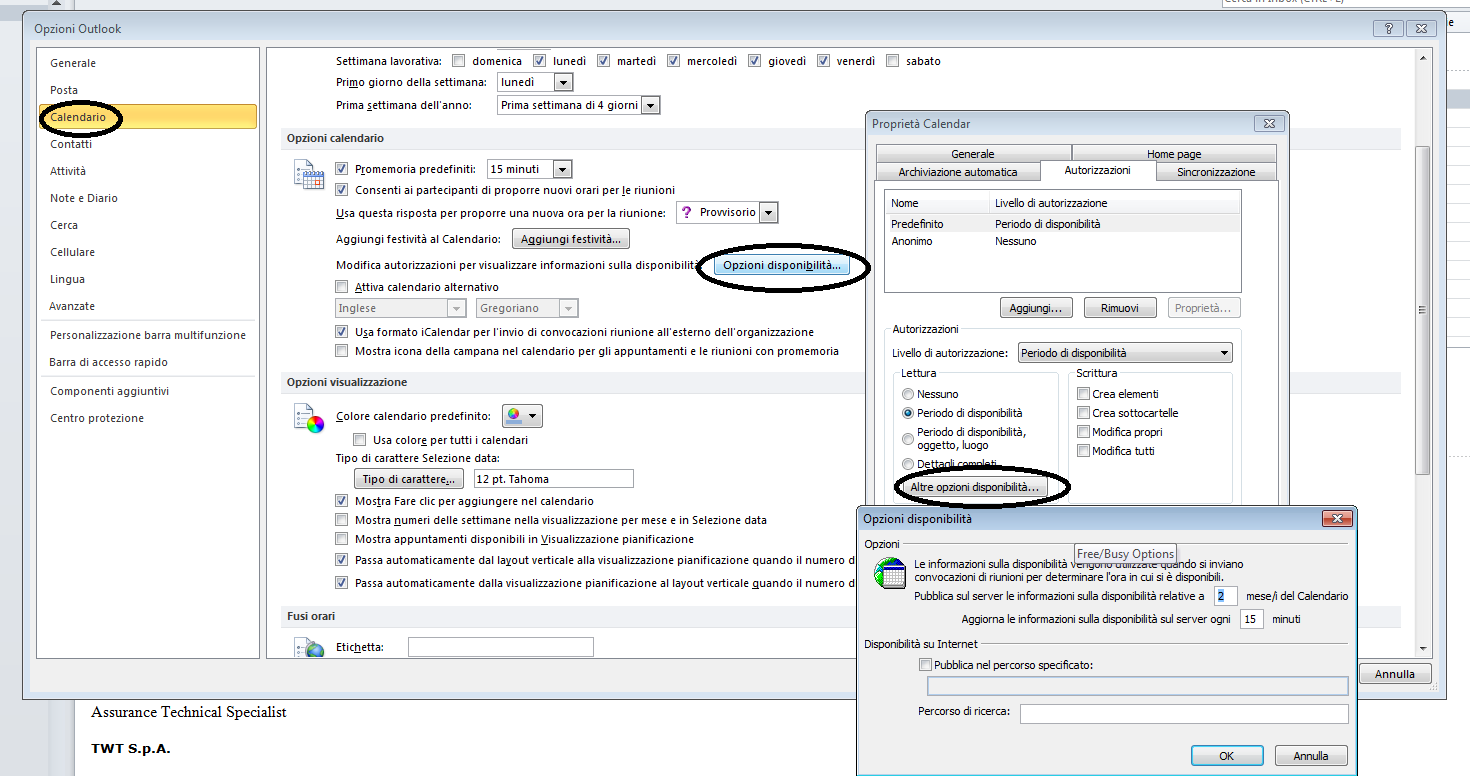Select Periodo di disponibilità radio button
1470x776 pixels.
pos(908,413)
